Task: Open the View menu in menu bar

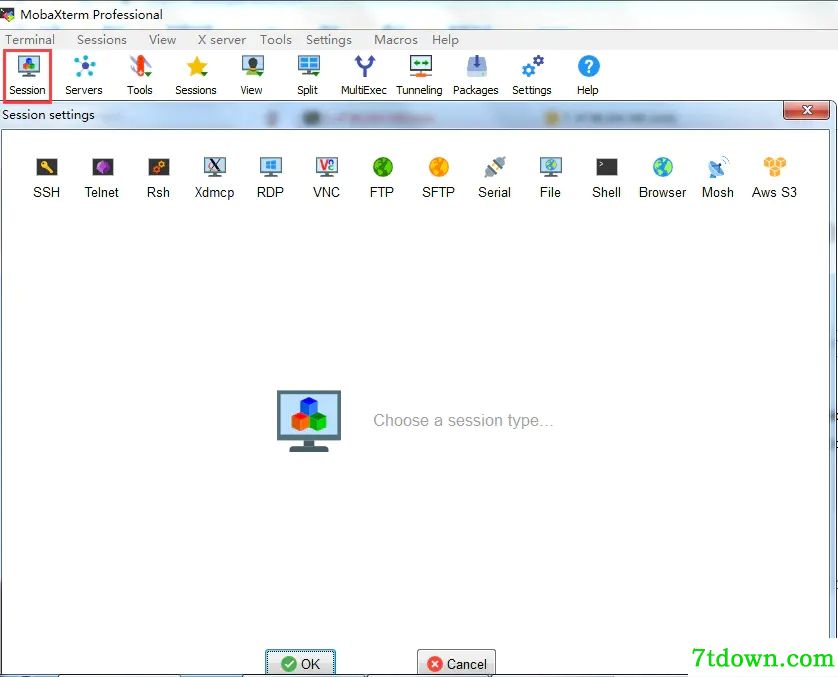Action: [x=162, y=40]
